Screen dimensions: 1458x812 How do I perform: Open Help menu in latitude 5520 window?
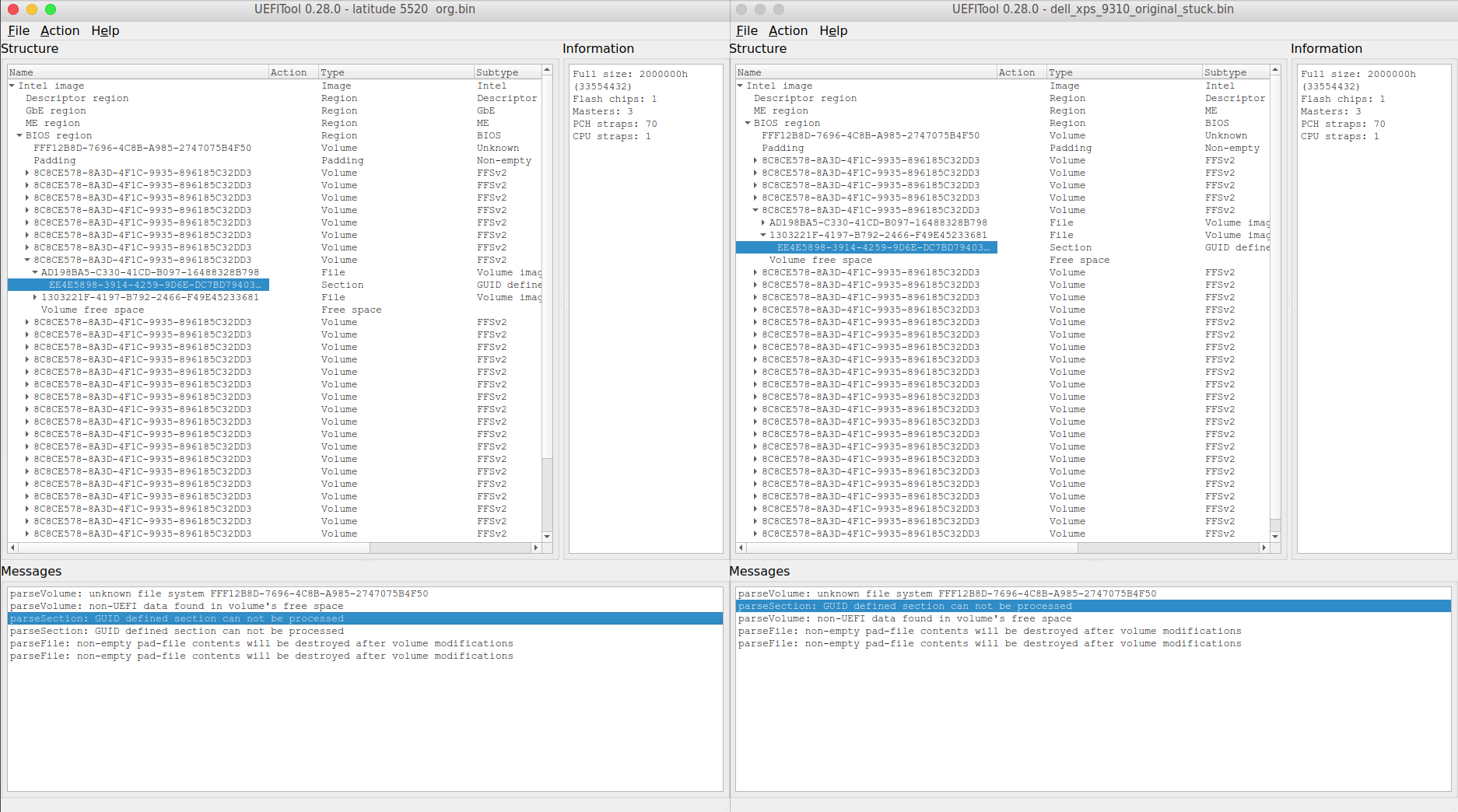tap(105, 30)
